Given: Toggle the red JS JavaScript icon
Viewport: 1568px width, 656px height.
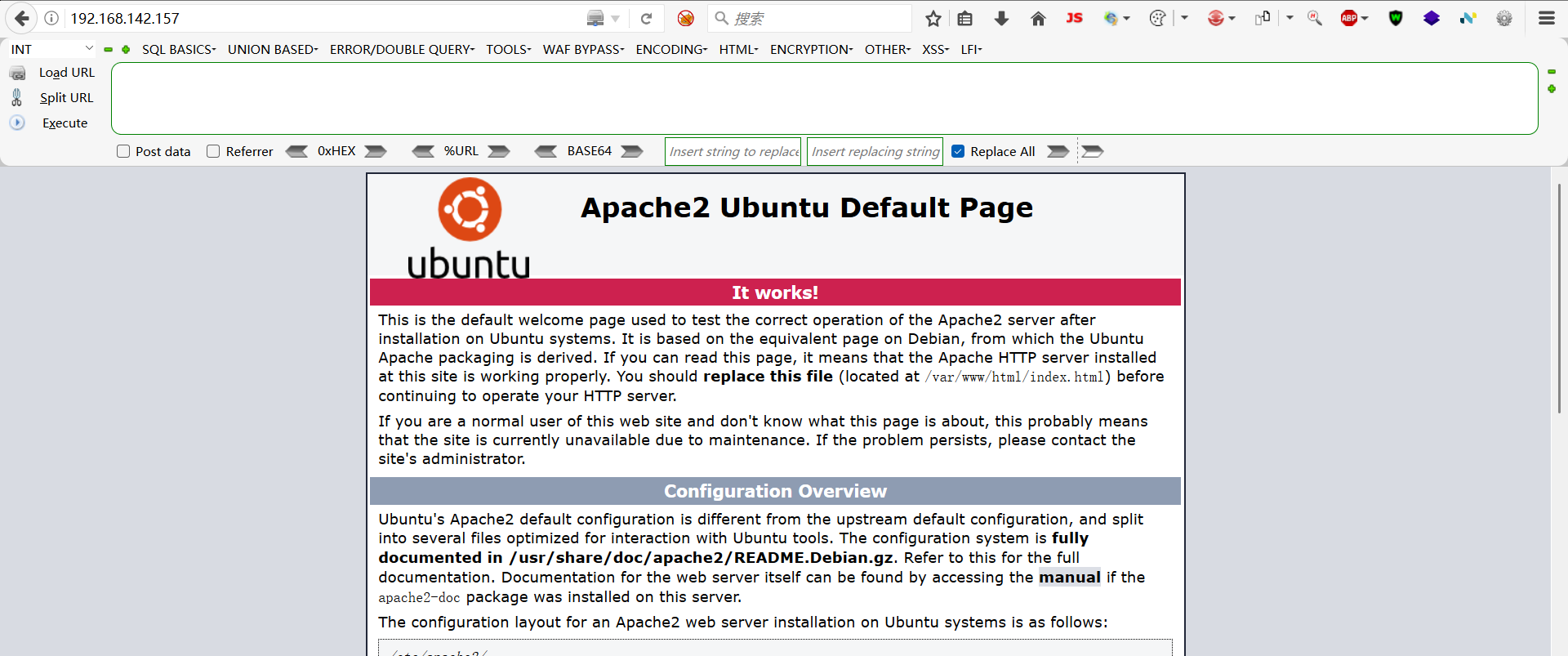Looking at the screenshot, I should [x=1074, y=17].
